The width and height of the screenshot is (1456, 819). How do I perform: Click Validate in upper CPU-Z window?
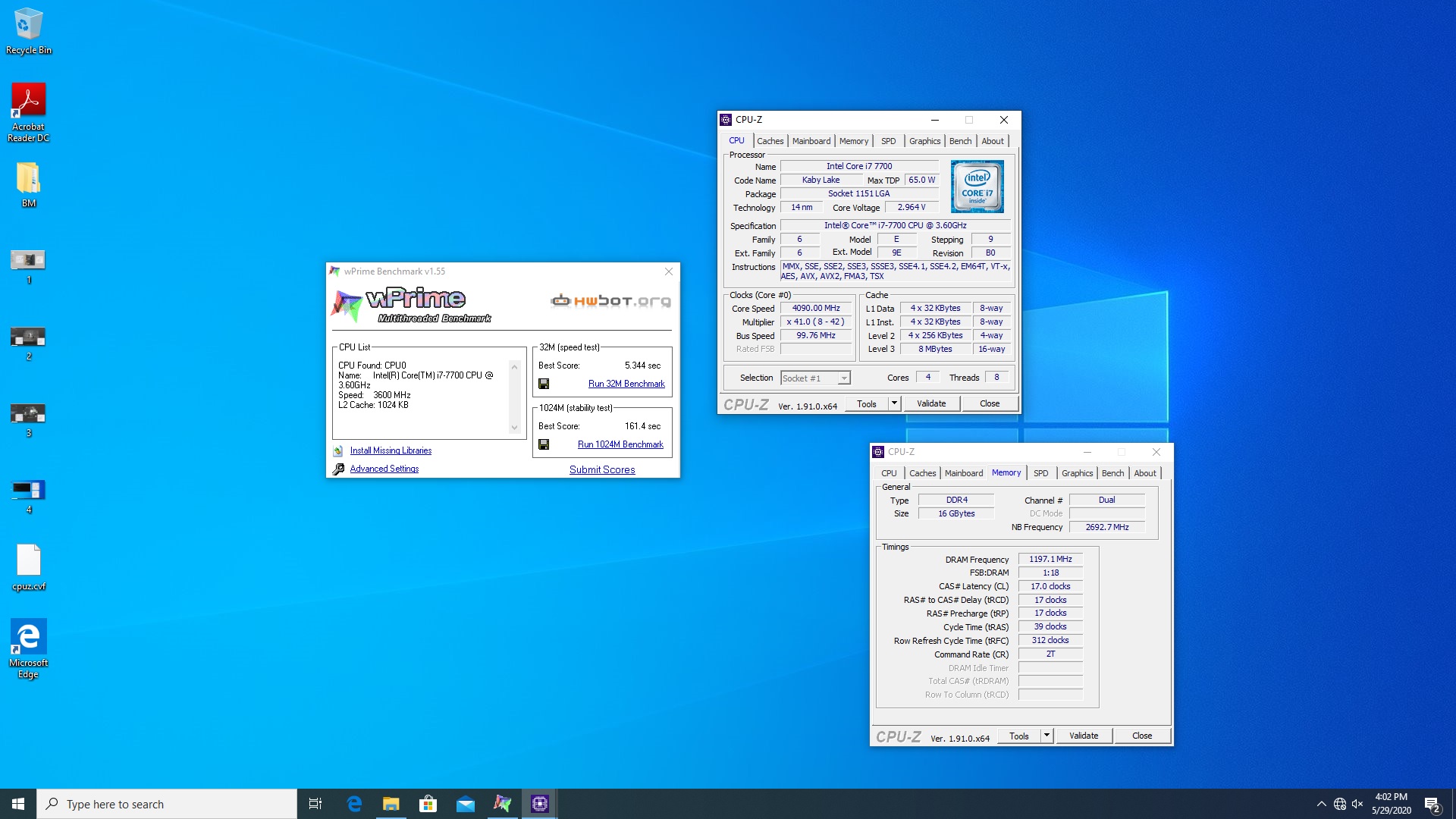[x=931, y=403]
